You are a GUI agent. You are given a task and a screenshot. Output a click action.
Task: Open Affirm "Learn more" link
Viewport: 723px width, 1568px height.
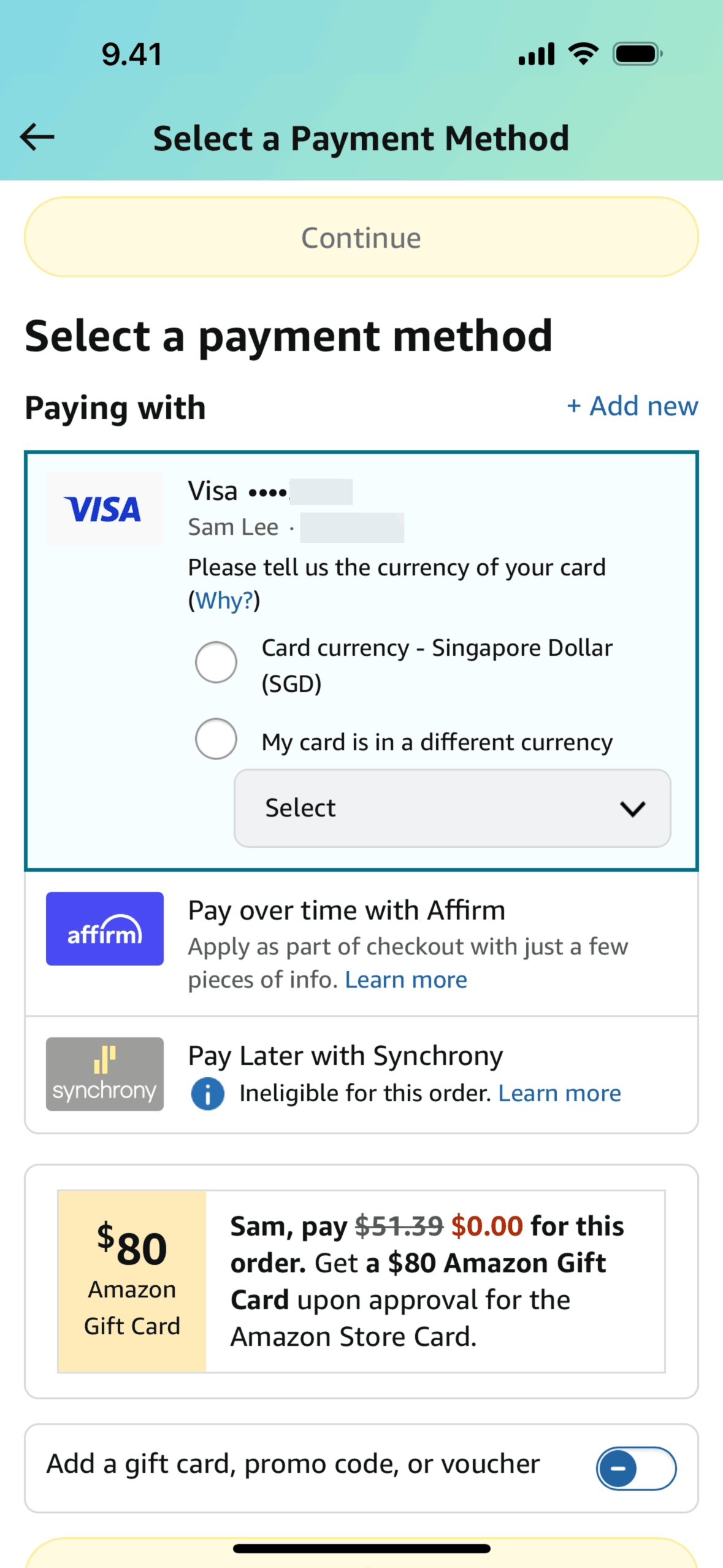tap(406, 980)
